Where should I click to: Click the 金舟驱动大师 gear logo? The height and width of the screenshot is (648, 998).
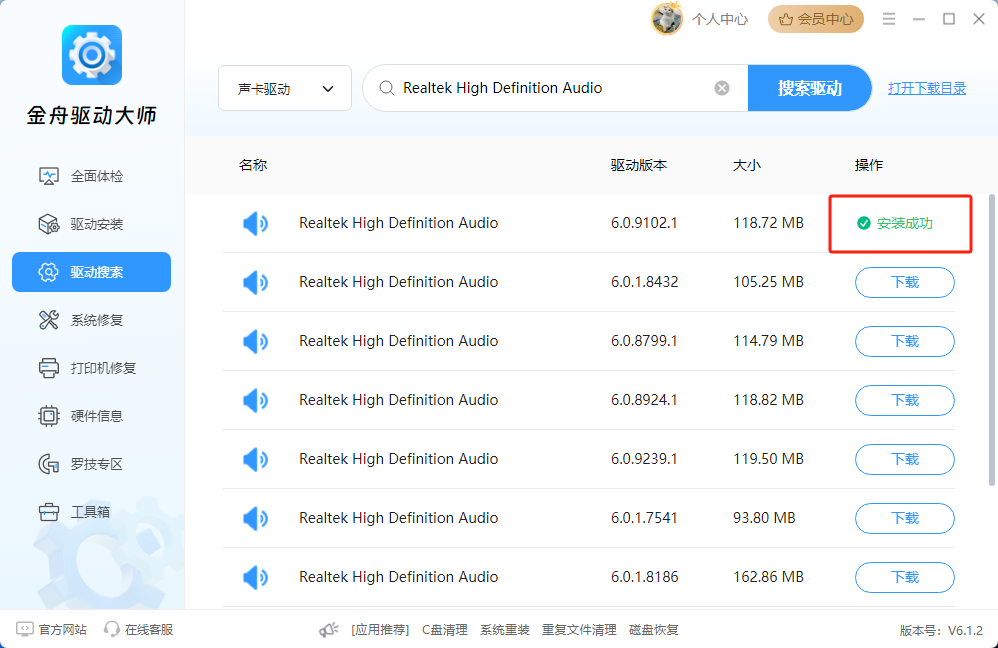92,55
